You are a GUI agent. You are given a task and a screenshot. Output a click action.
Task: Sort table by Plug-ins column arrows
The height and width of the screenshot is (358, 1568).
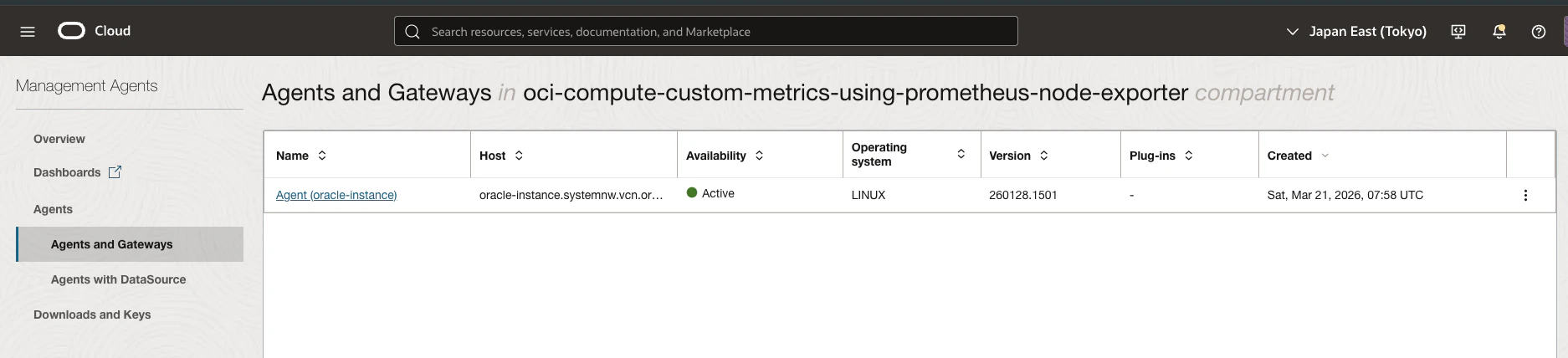tap(1189, 156)
